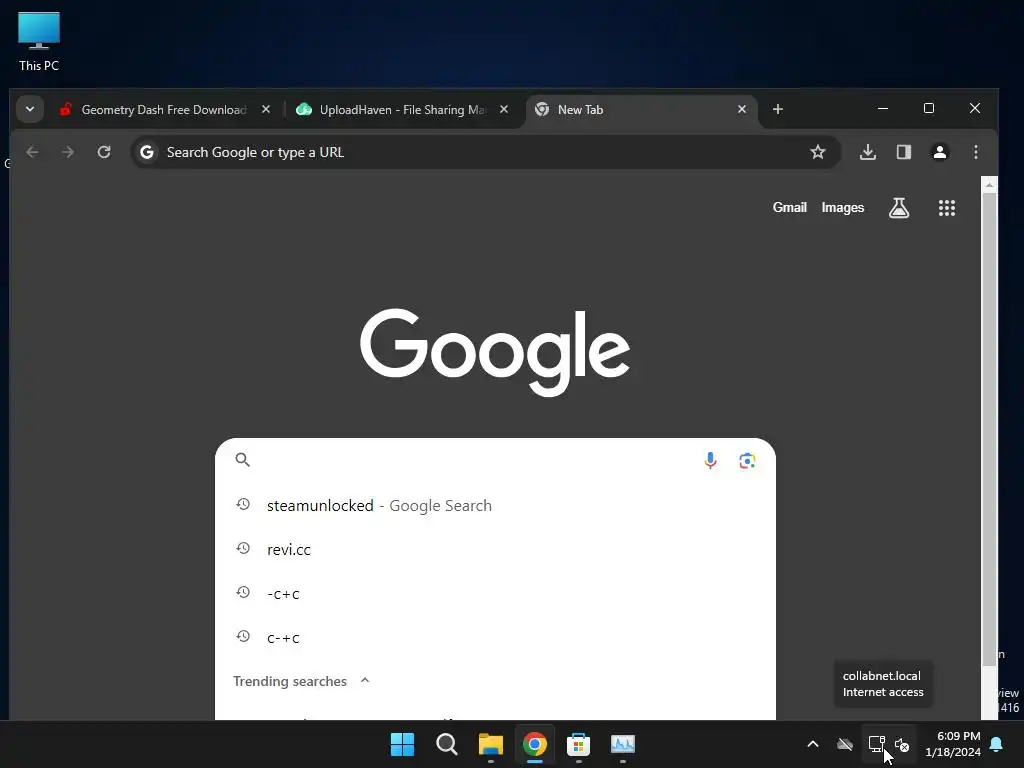Viewport: 1024px width, 768px height.
Task: Click scrollbar up arrow
Action: coord(989,185)
